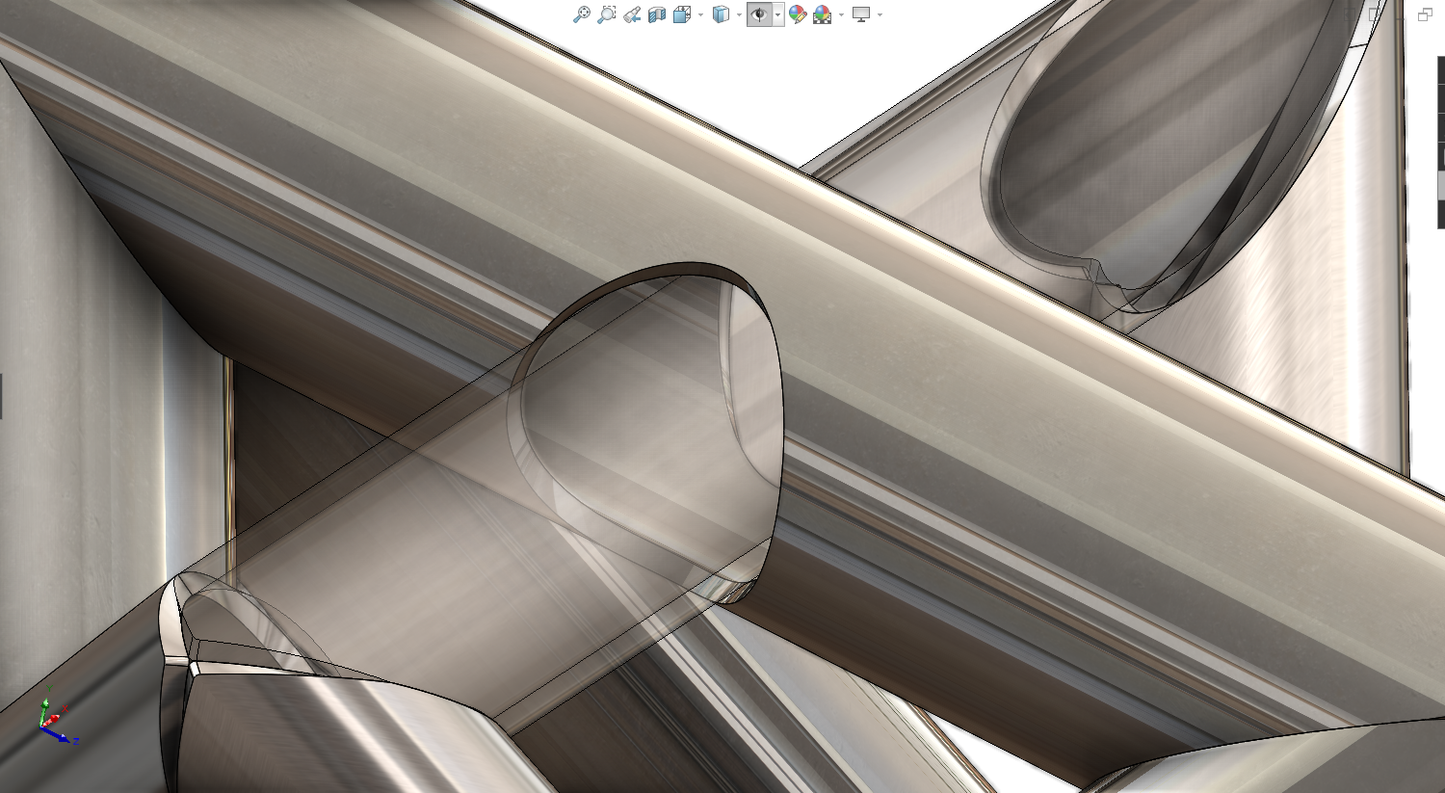This screenshot has height=793, width=1445.
Task: Open the Display Style dropdown arrow
Action: click(738, 15)
